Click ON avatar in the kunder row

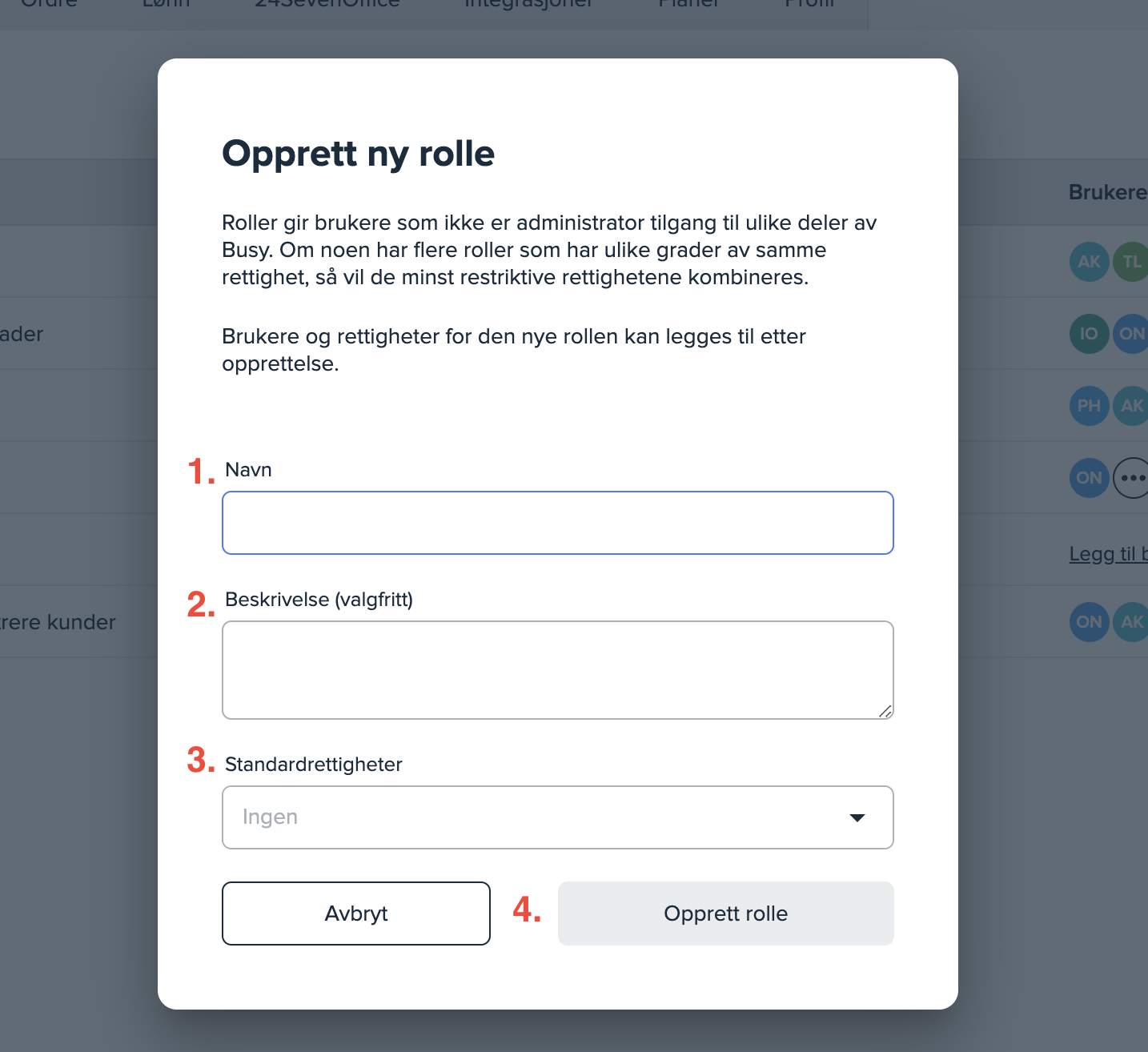pos(1089,622)
